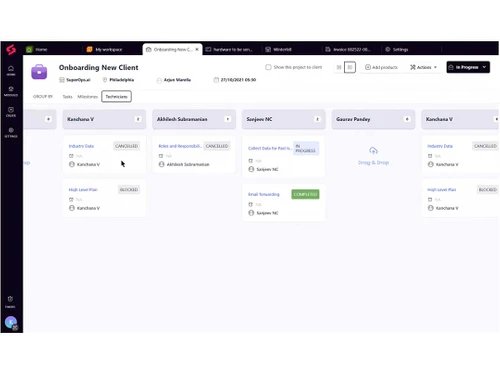500x375 pixels.
Task: Open the Collect Data for Past... task
Action: pos(270,148)
